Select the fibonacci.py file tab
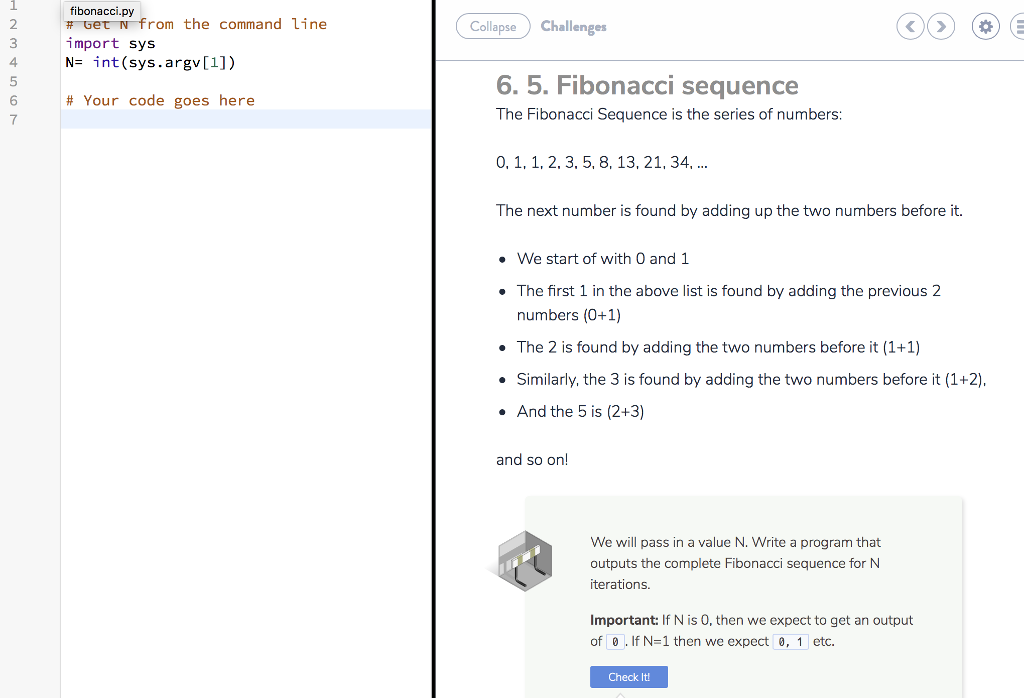1024x698 pixels. (x=101, y=11)
